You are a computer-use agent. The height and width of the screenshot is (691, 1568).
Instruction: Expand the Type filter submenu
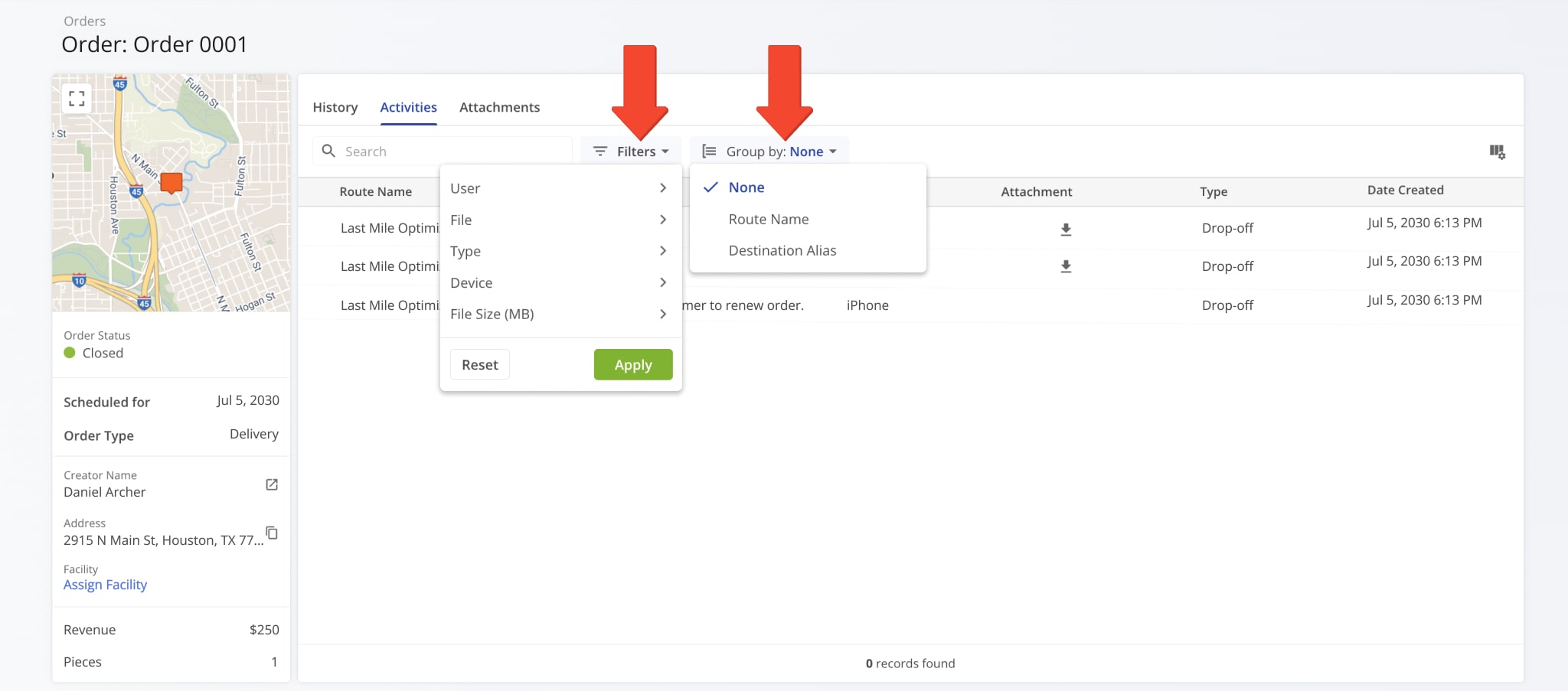click(560, 251)
